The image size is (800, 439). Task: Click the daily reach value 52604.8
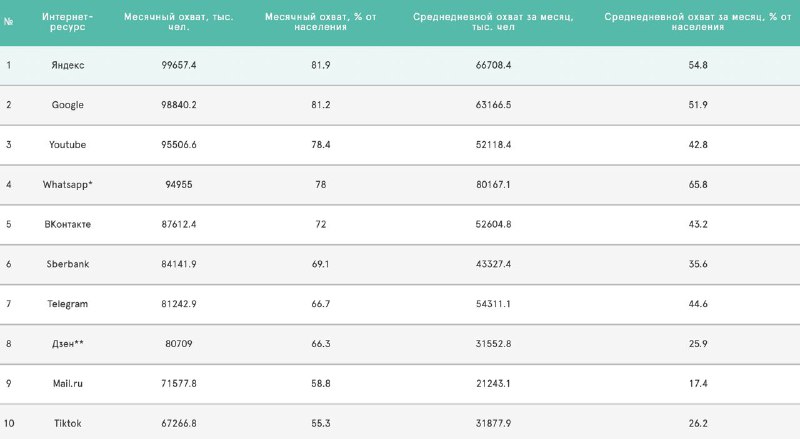(493, 224)
